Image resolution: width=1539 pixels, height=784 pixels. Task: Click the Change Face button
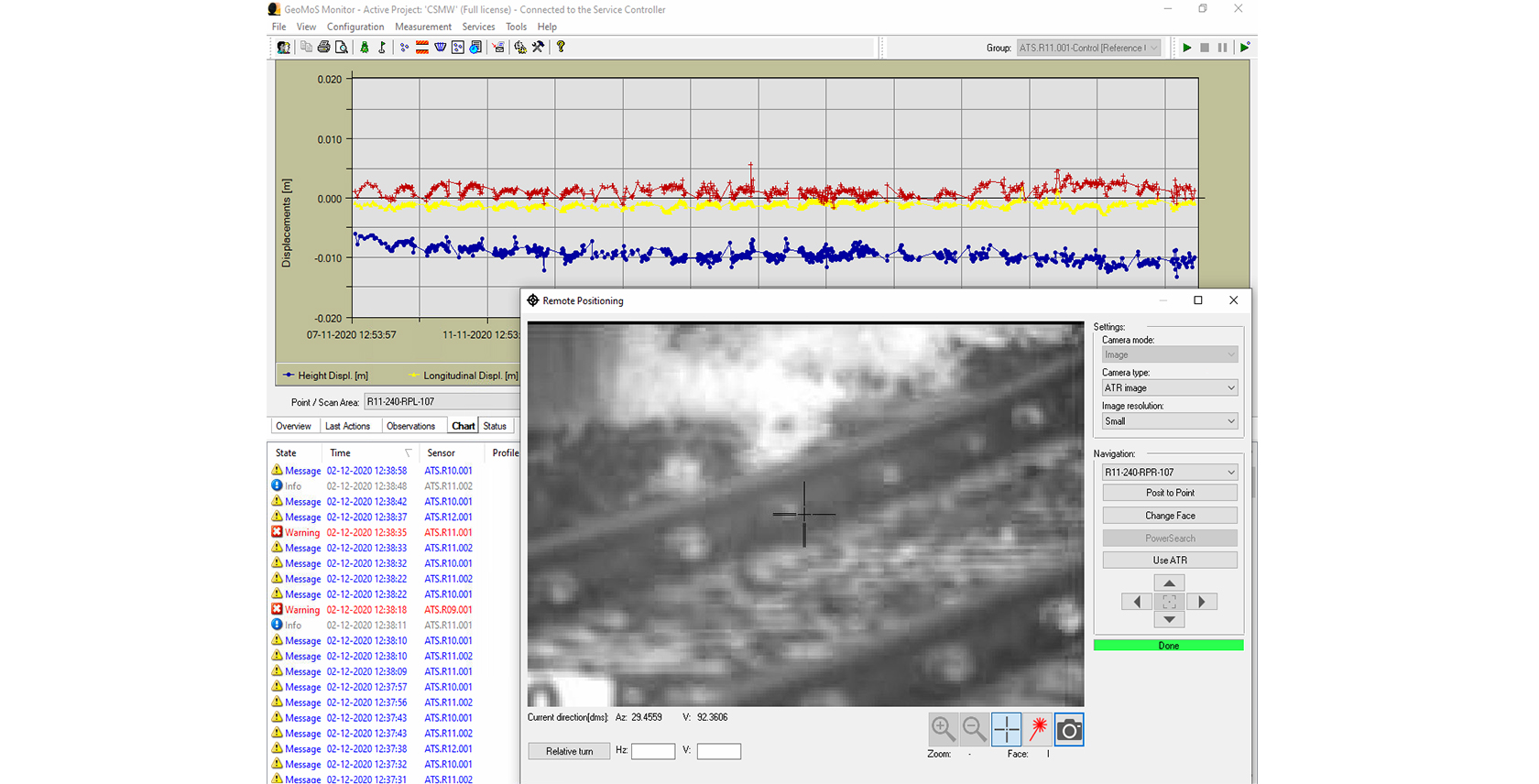[x=1170, y=516]
